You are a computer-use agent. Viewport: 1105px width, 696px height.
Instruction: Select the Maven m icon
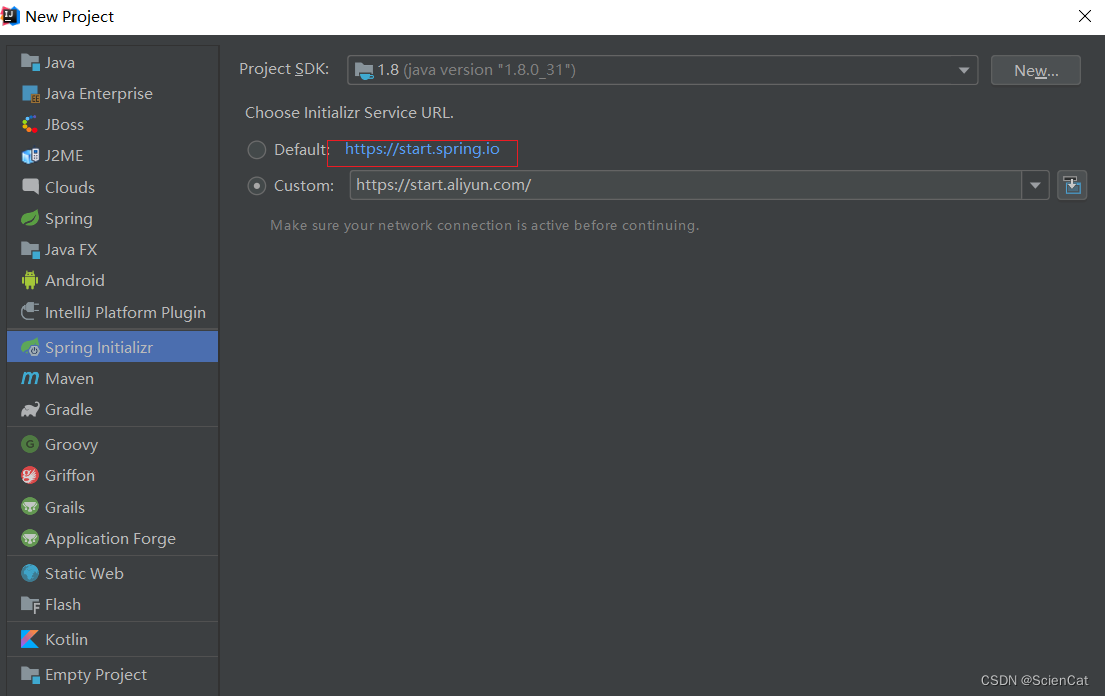(x=30, y=378)
